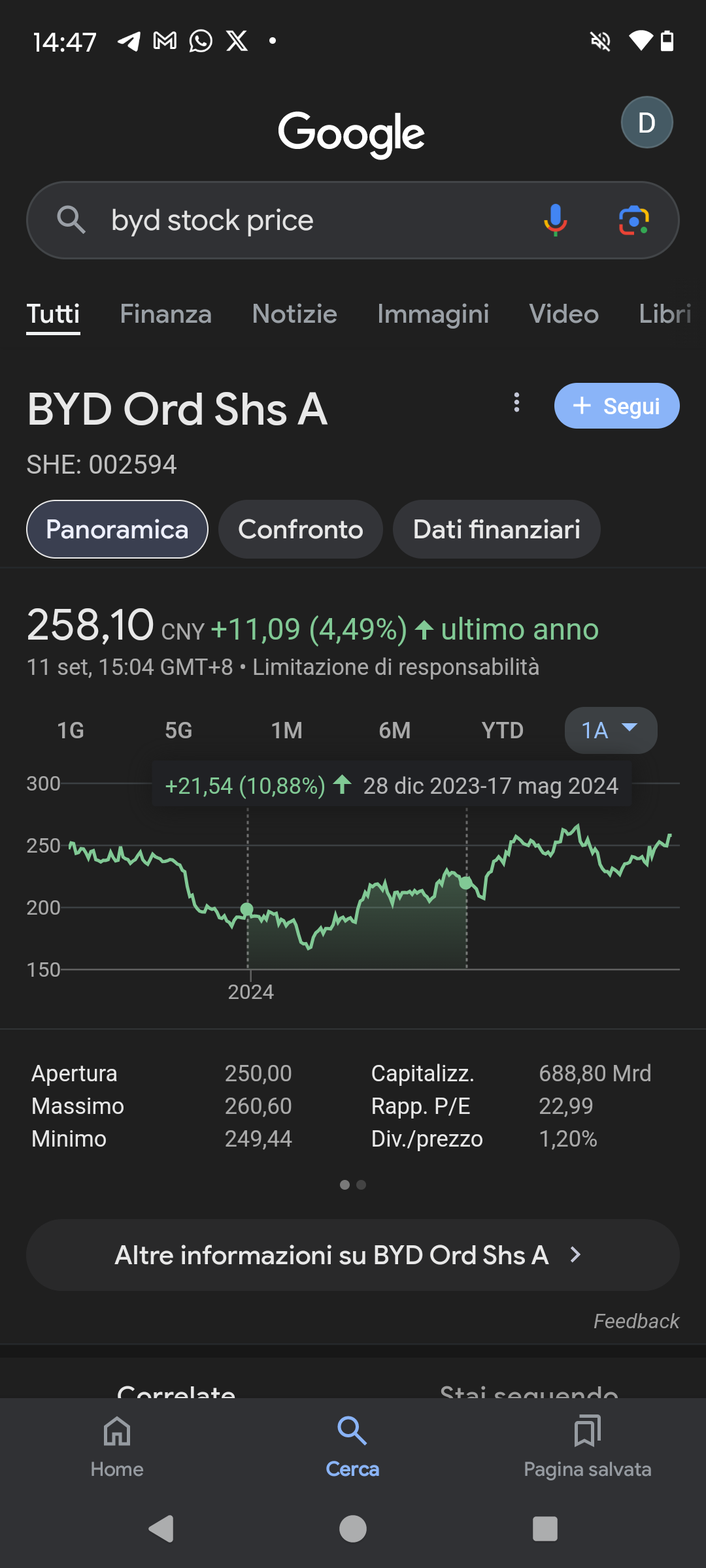706x1568 pixels.
Task: Expand the 1A time range dropdown
Action: (611, 730)
